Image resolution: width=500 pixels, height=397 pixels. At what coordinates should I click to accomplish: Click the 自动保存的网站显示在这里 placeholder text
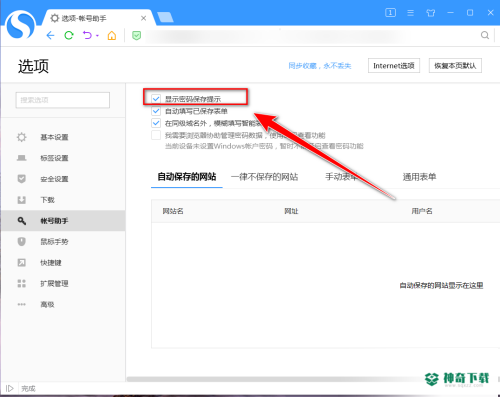tap(441, 285)
